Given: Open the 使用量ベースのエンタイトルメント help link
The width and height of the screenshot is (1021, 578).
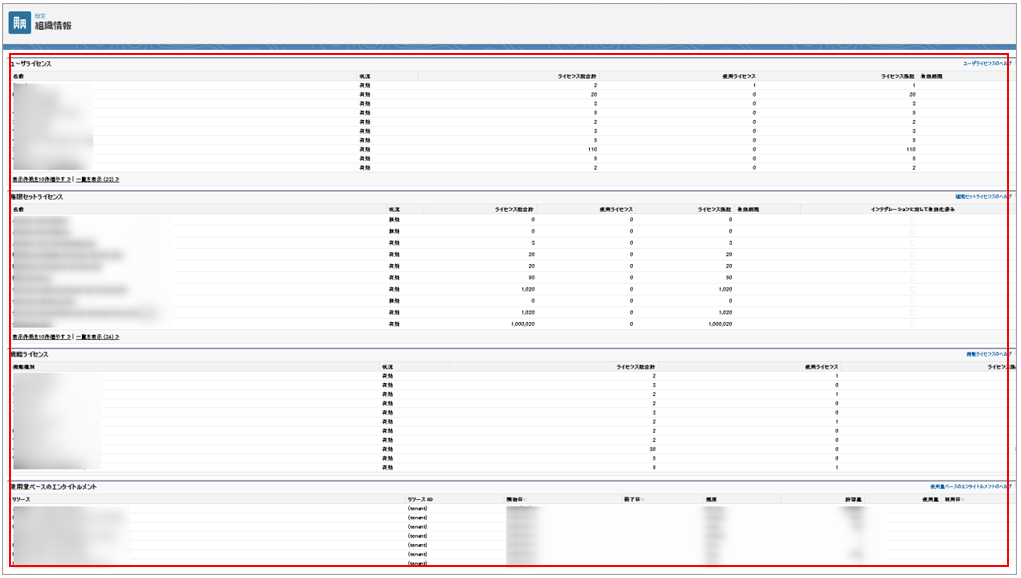Looking at the screenshot, I should click(969, 487).
